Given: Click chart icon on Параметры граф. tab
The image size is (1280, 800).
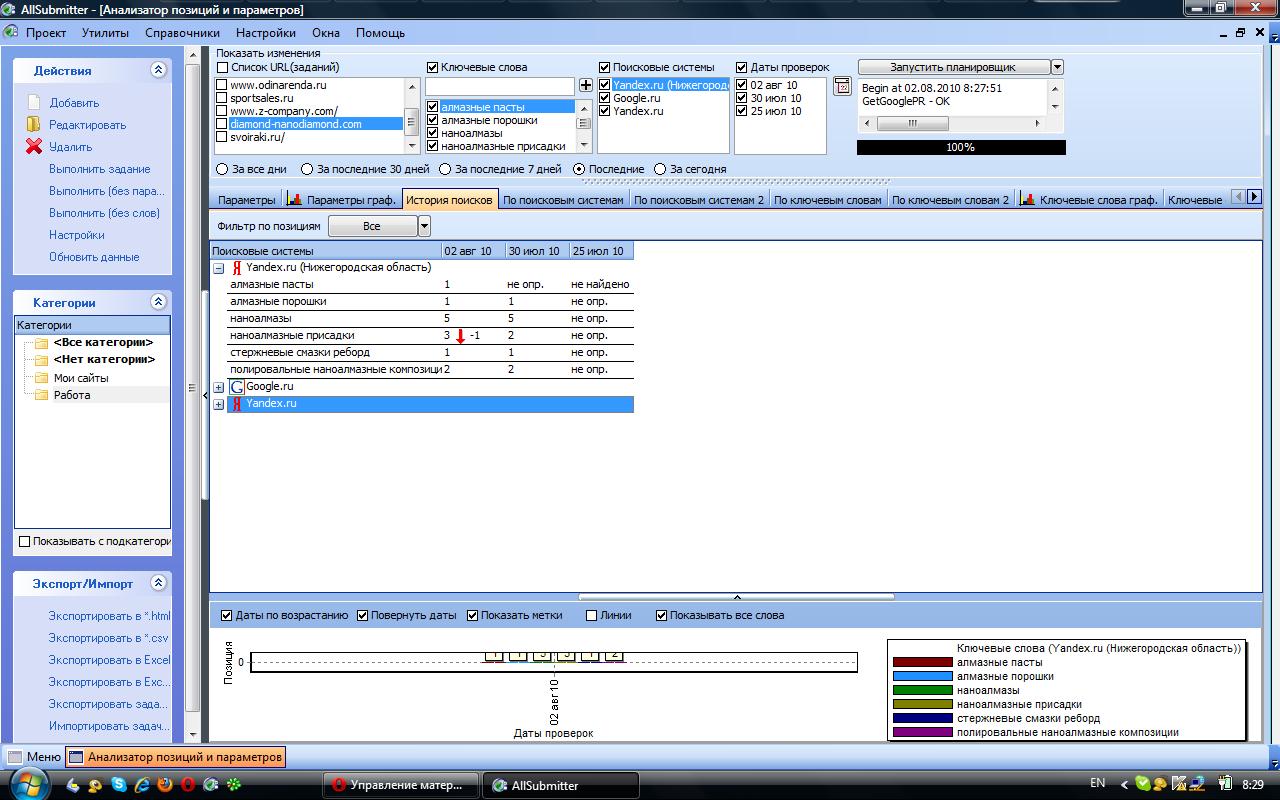Looking at the screenshot, I should (294, 199).
